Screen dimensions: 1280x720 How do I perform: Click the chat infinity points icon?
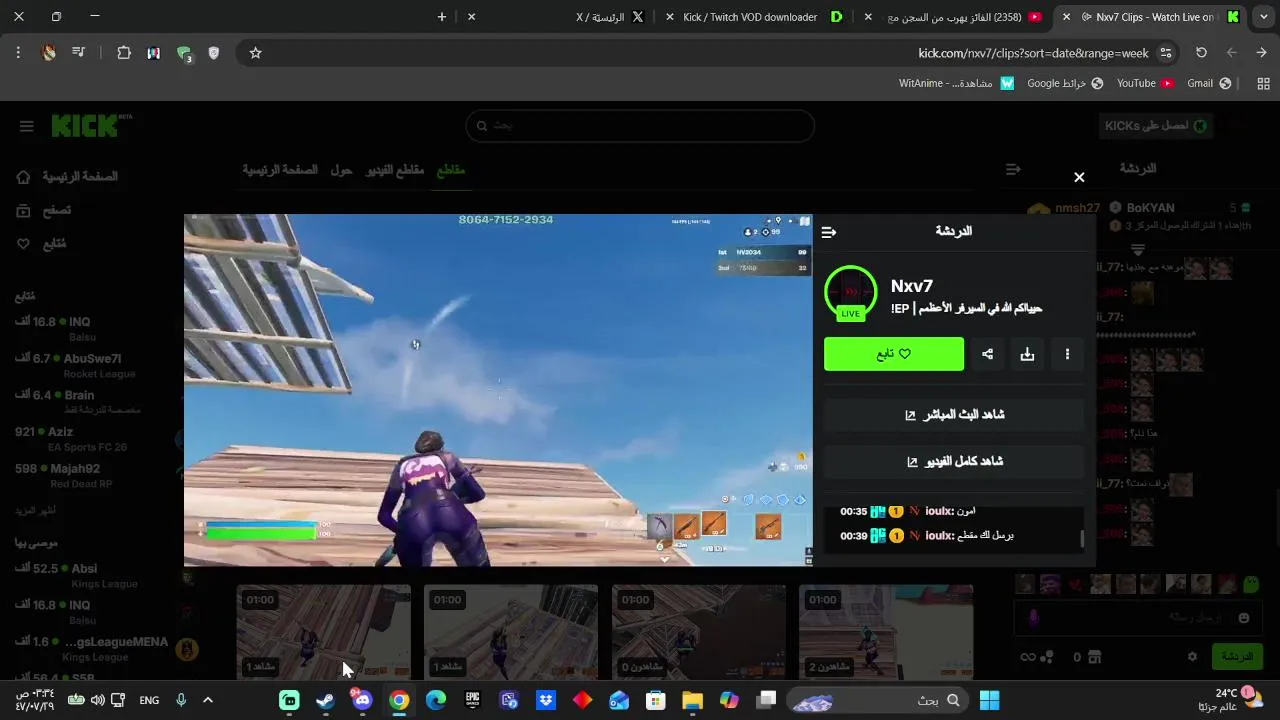tap(1028, 657)
